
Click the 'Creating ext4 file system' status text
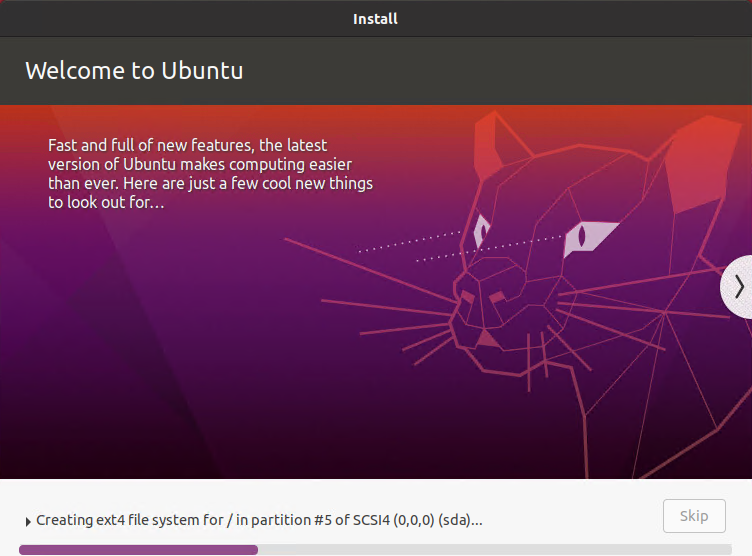(259, 520)
